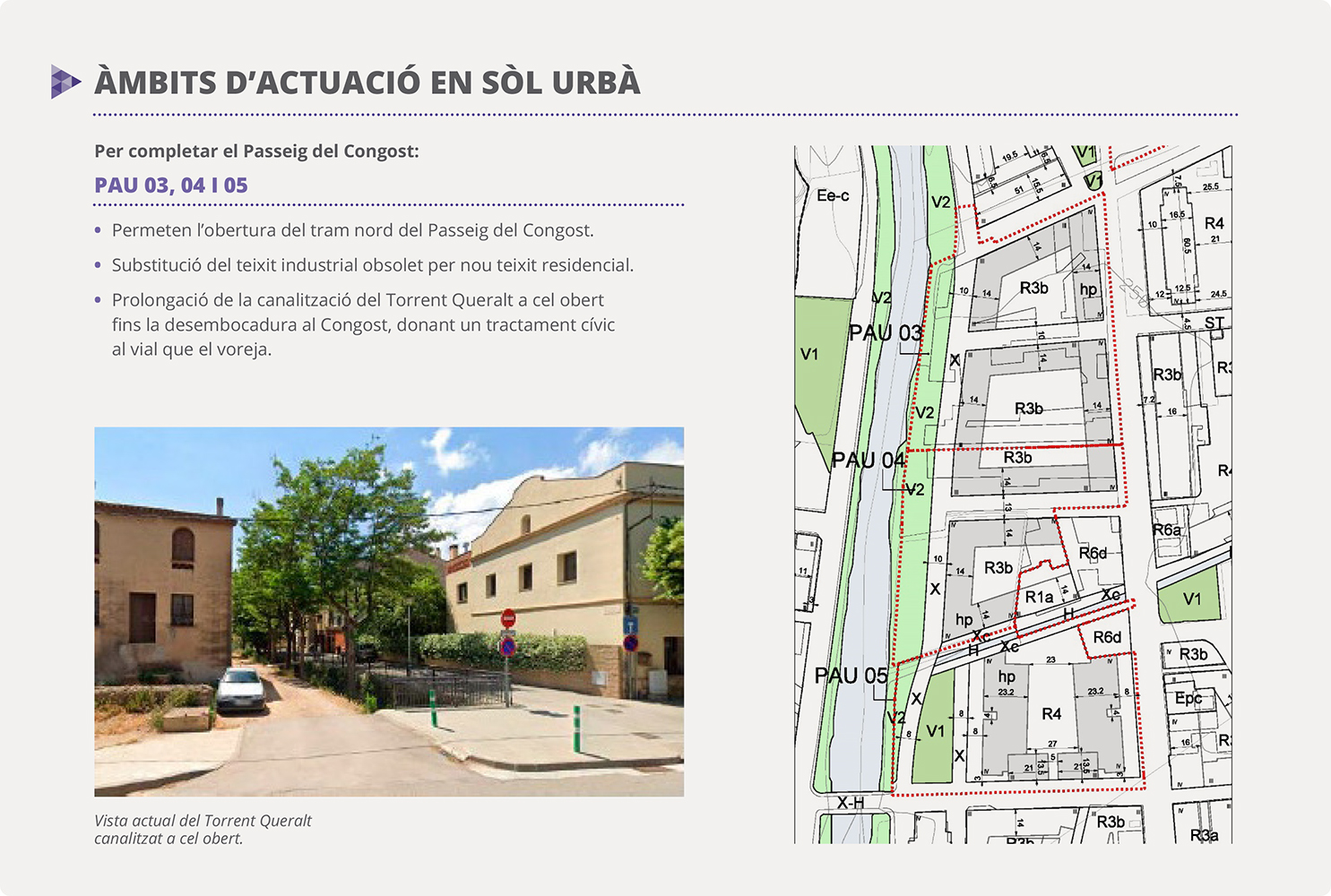1331x896 pixels.
Task: Click the white parked car in the photo
Action: click(x=241, y=689)
